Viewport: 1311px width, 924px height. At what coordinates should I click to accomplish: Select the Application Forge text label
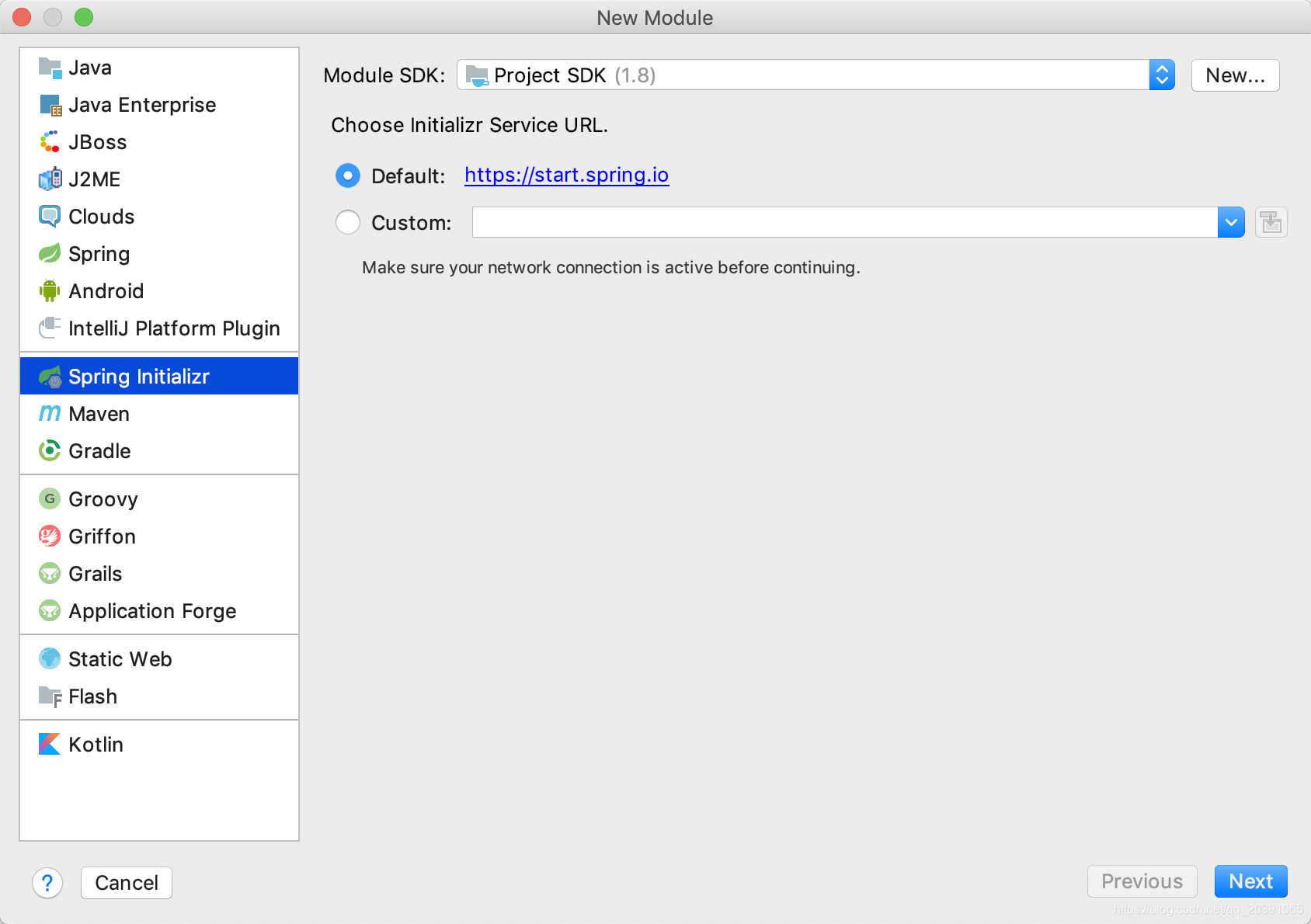coord(152,611)
